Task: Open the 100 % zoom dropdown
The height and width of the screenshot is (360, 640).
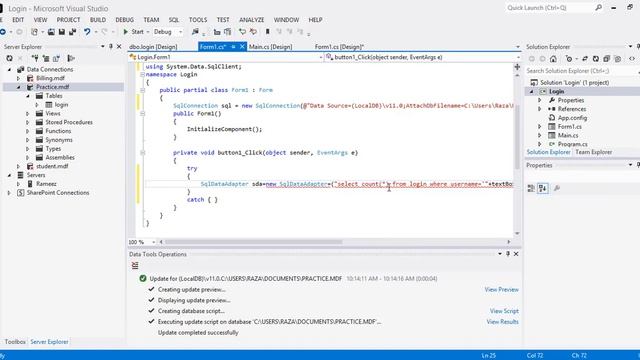Action: pyautogui.click(x=153, y=242)
